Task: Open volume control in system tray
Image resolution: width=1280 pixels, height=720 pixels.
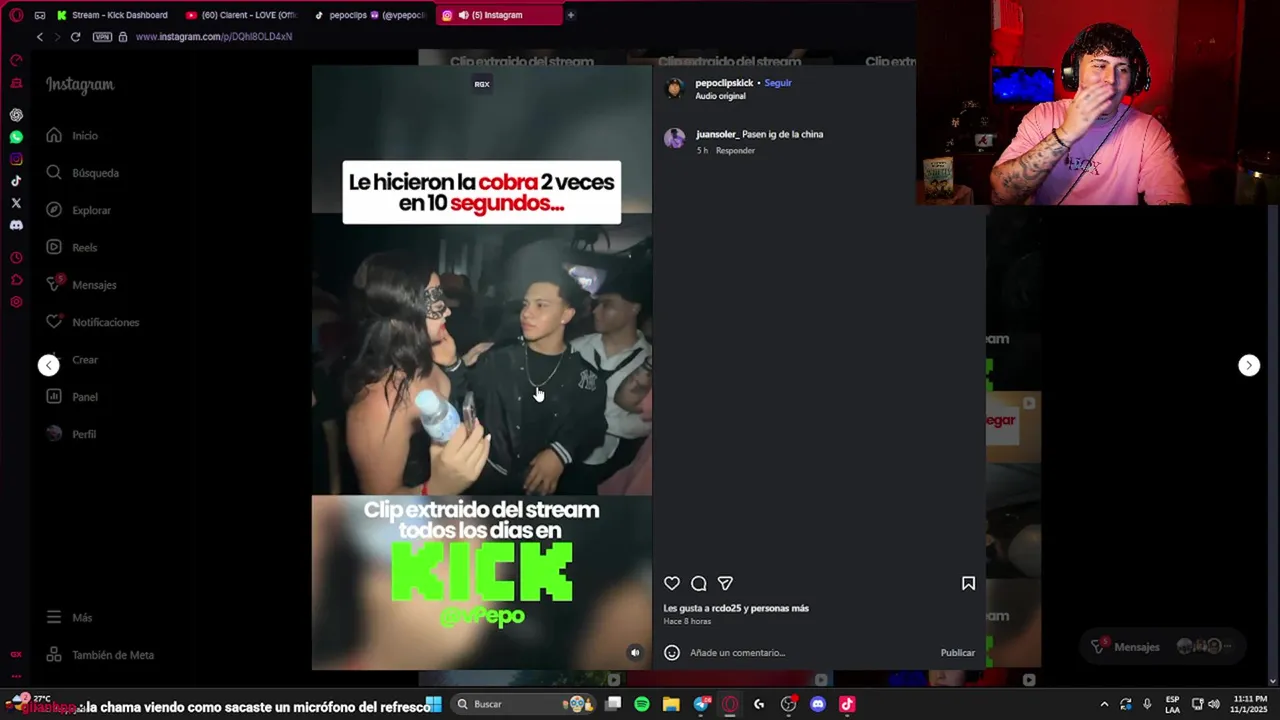Action: point(1213,704)
